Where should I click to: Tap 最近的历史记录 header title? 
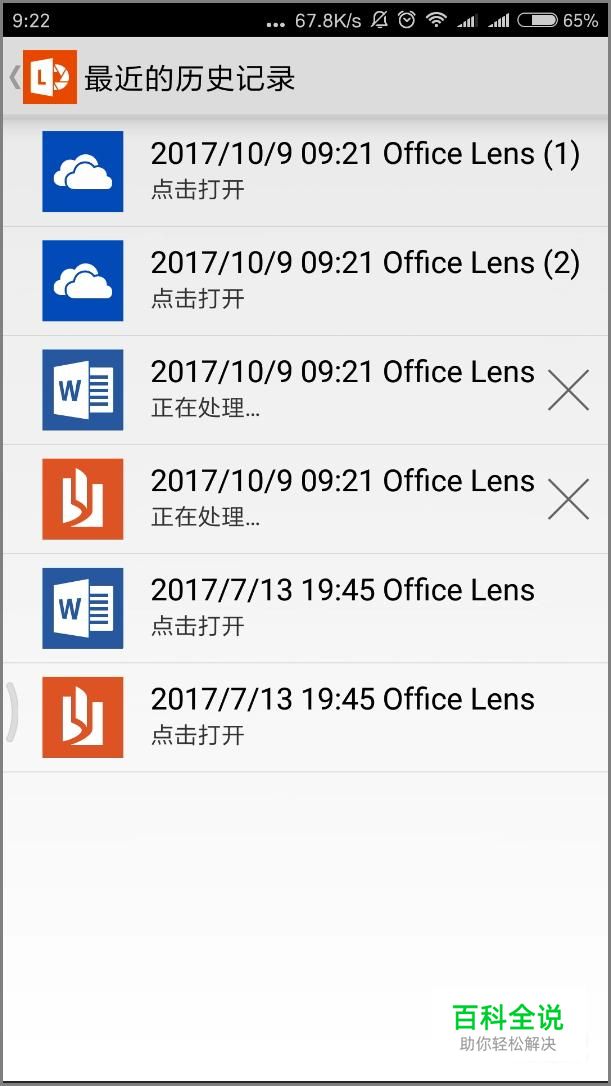(190, 78)
